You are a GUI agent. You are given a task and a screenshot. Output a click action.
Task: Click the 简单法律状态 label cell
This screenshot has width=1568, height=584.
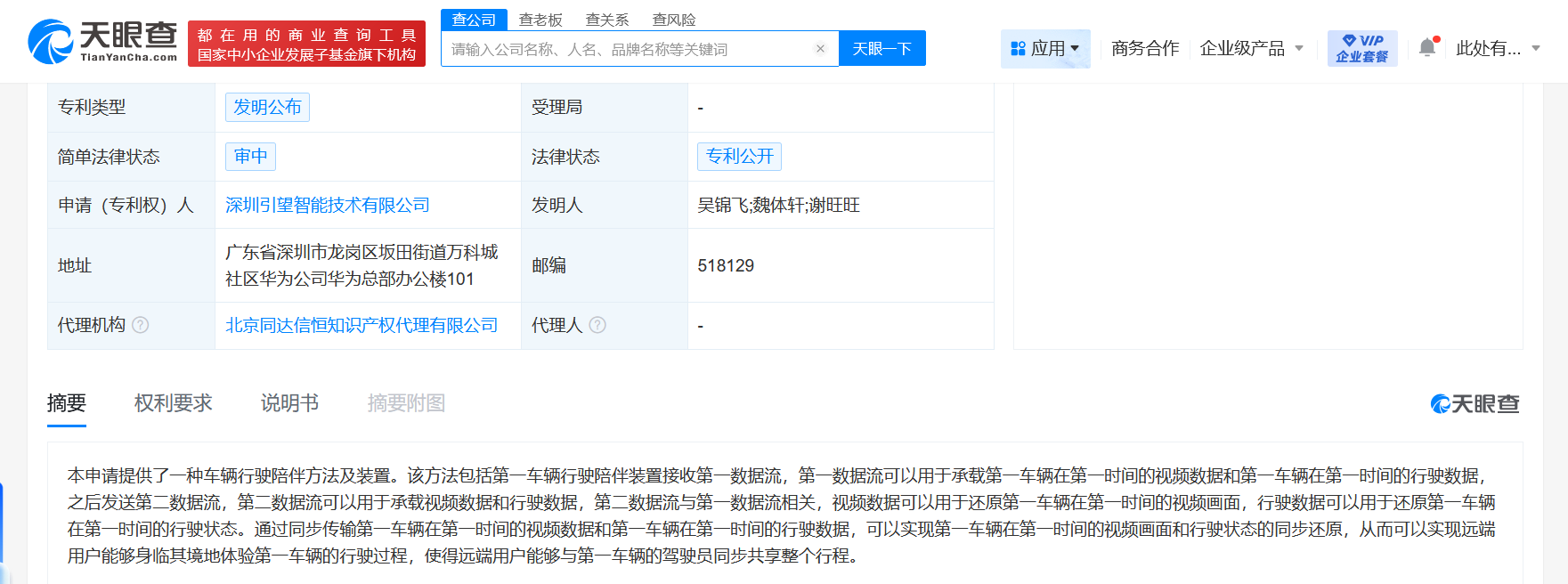point(131,156)
